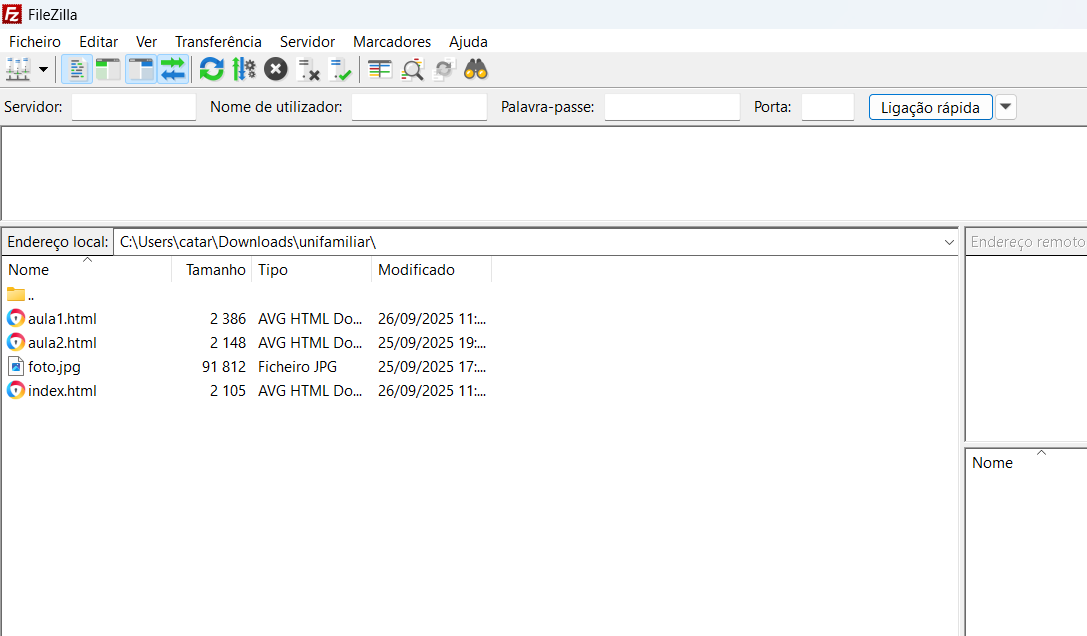Click the Ligação rápida button
1087x636 pixels.
click(x=930, y=107)
